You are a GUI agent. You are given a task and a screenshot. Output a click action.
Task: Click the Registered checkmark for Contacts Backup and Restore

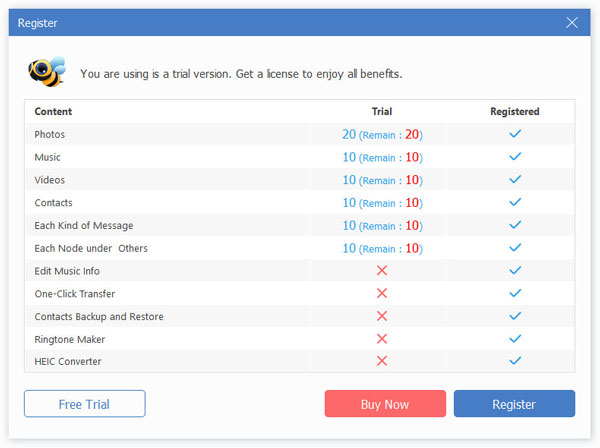515,316
